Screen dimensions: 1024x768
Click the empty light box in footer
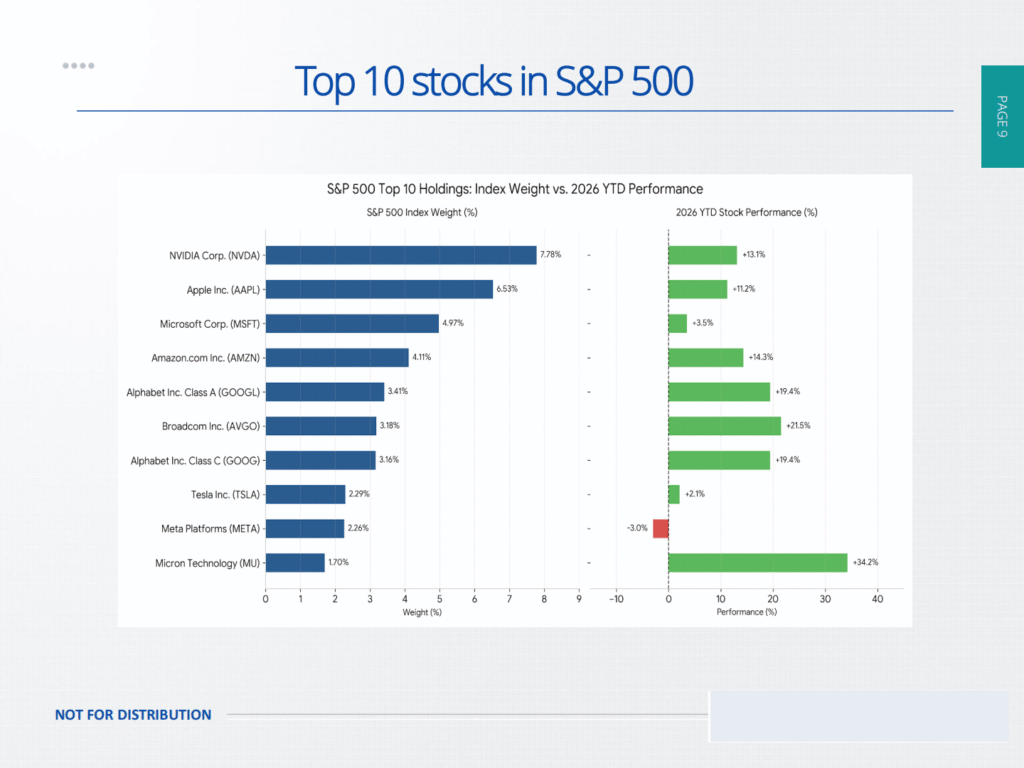coord(859,716)
